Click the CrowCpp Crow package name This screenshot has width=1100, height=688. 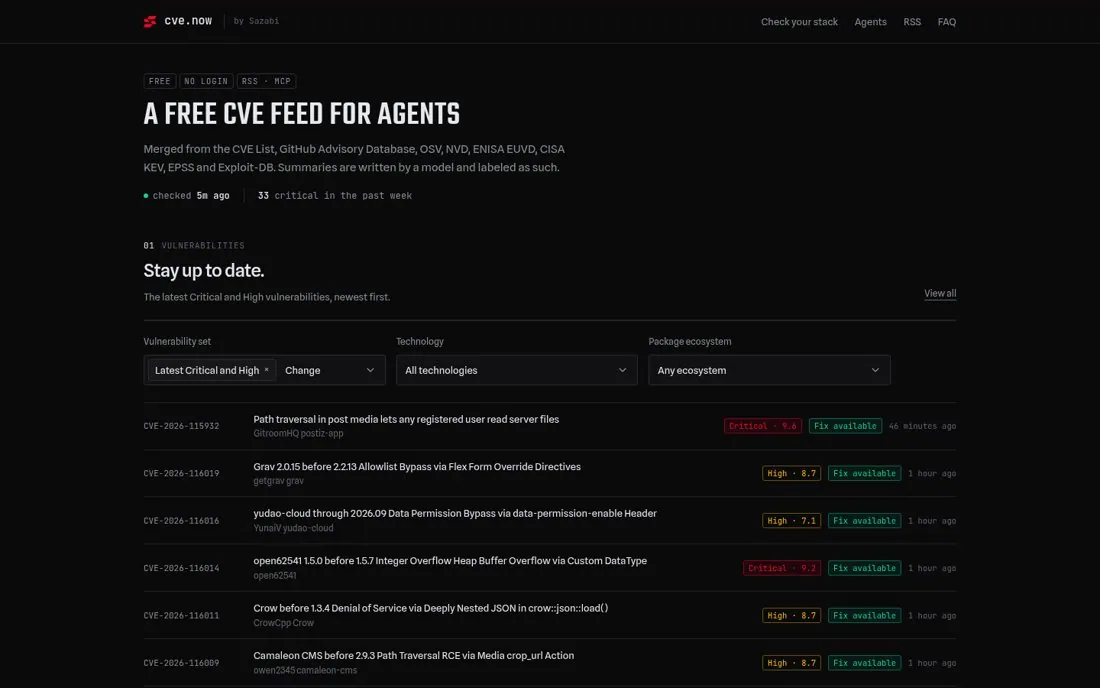[283, 623]
